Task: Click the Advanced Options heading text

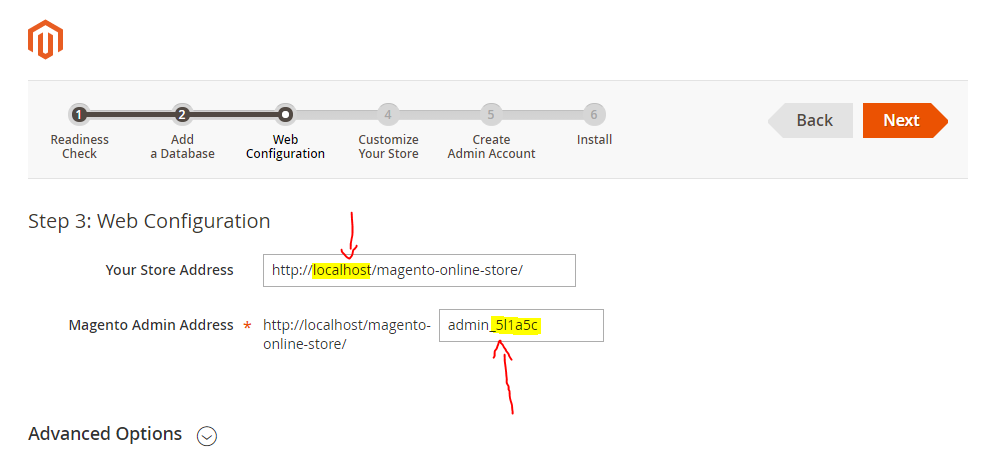Action: pyautogui.click(x=105, y=434)
